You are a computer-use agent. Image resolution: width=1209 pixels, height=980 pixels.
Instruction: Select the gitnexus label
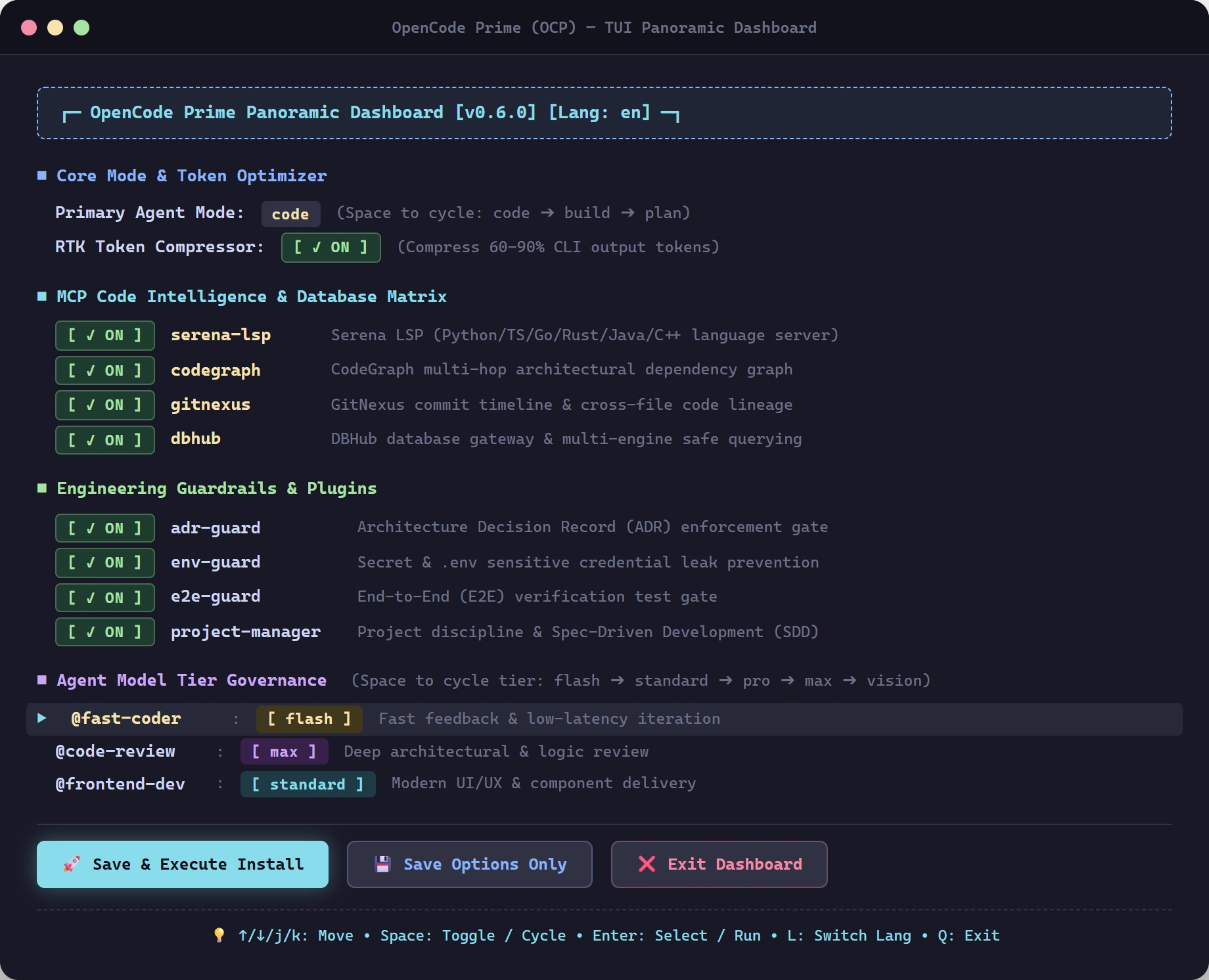210,405
